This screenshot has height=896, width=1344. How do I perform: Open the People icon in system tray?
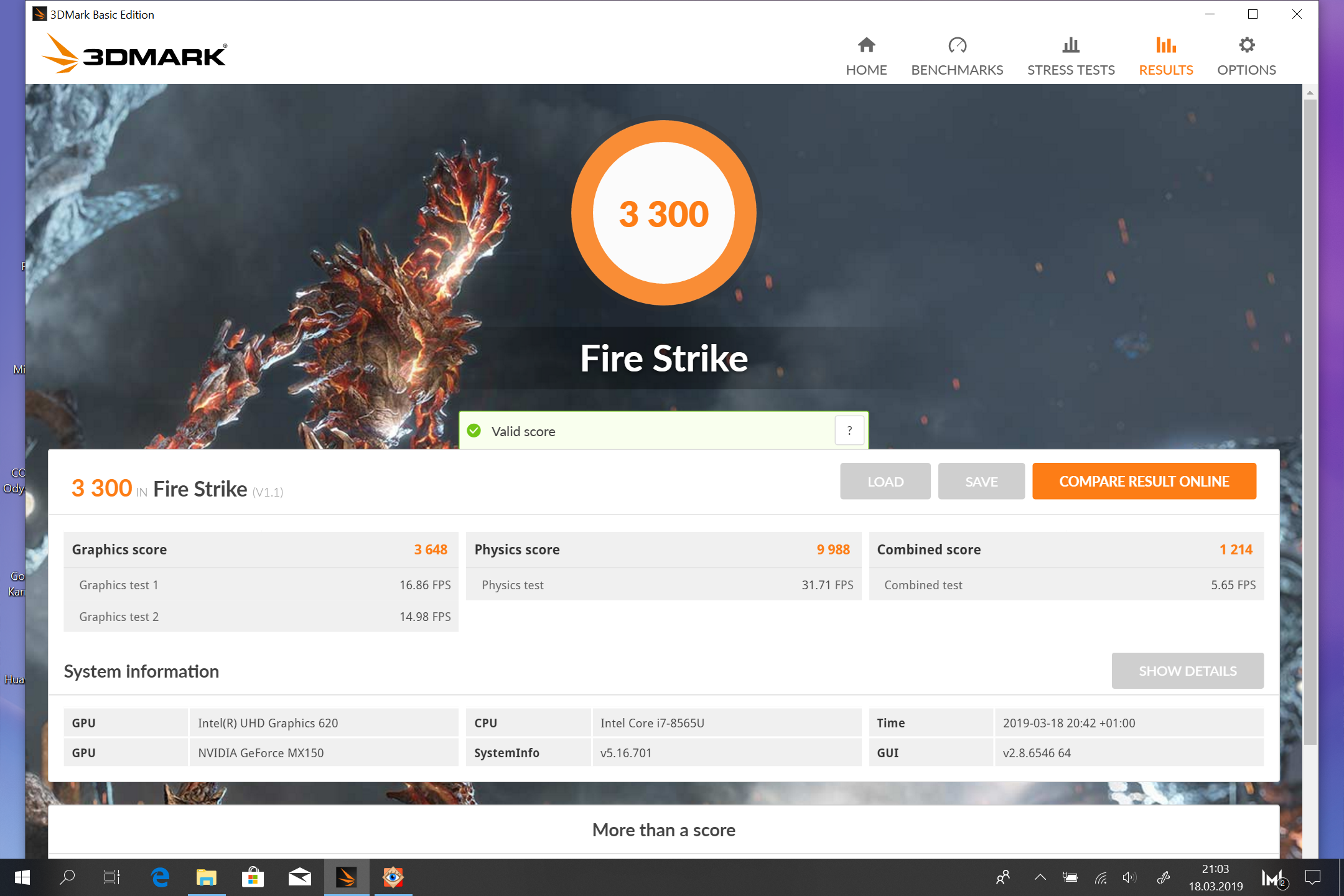1003,877
